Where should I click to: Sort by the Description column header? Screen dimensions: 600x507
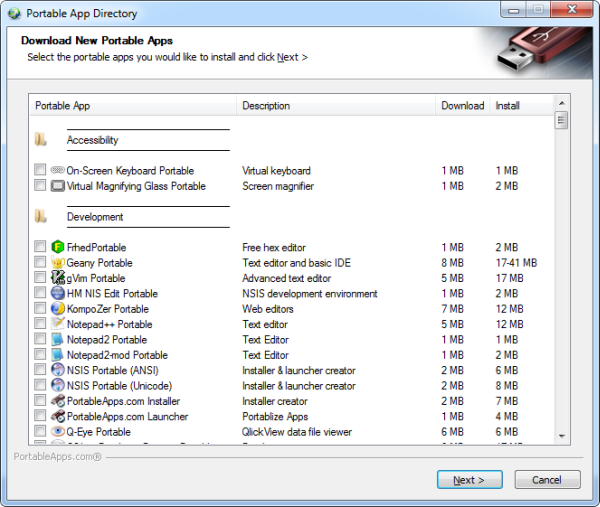click(x=336, y=105)
